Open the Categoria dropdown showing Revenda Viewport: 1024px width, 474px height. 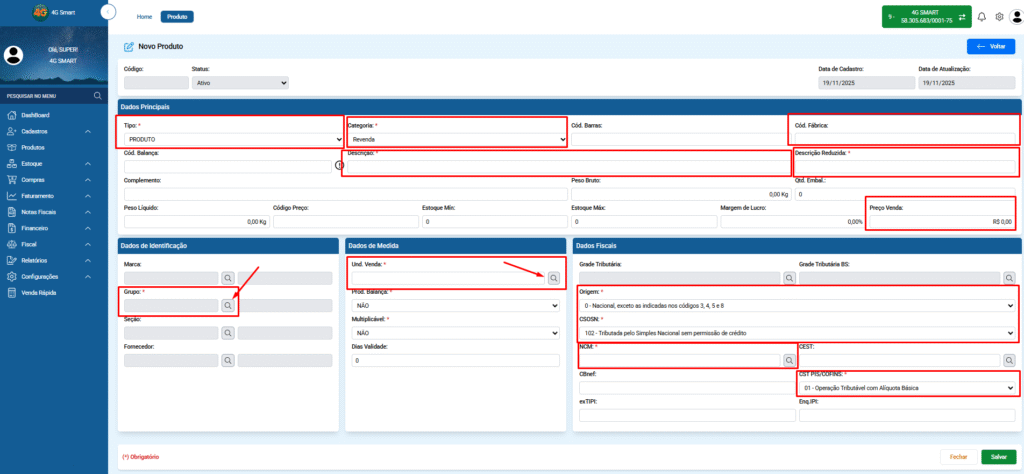457,139
